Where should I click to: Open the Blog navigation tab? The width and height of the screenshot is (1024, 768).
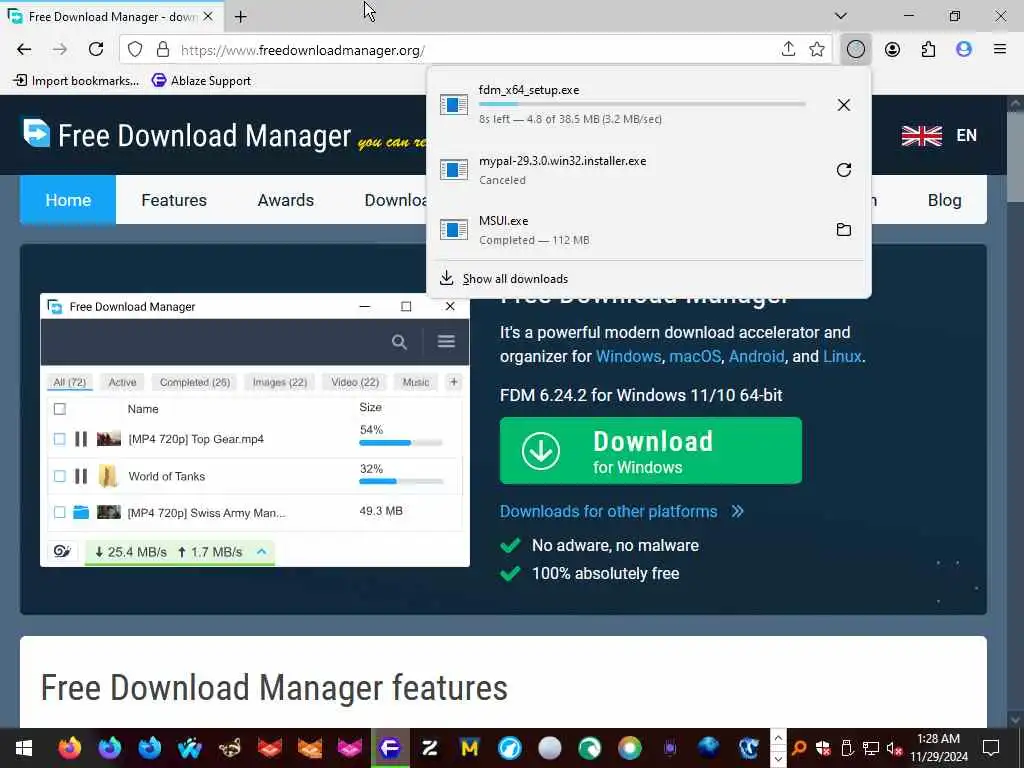(944, 200)
